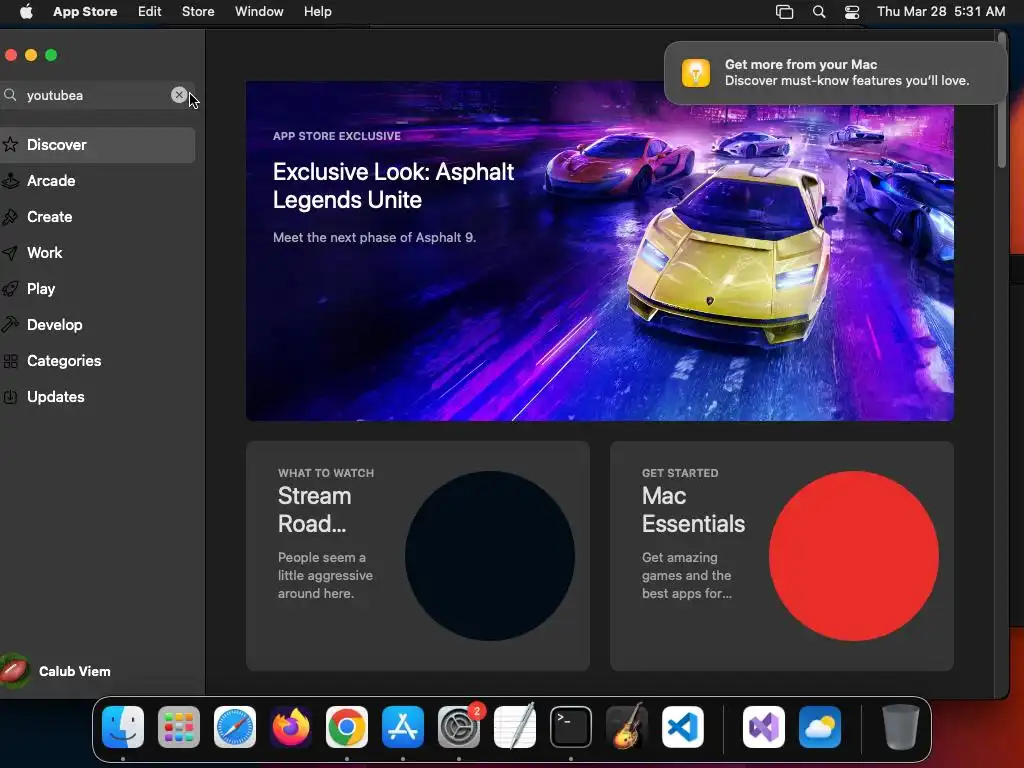Open the Get more from your Mac notification
The height and width of the screenshot is (768, 1024).
(835, 72)
